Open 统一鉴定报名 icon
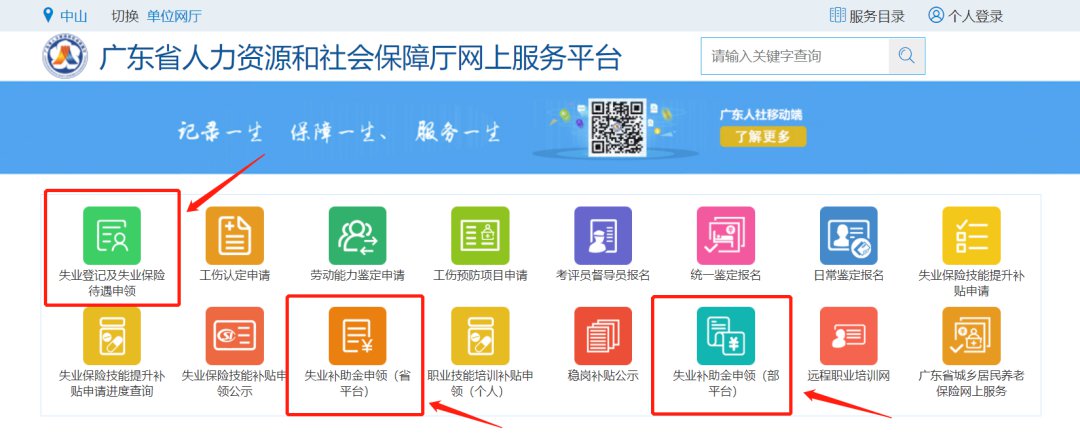This screenshot has height=434, width=1080. click(x=726, y=236)
